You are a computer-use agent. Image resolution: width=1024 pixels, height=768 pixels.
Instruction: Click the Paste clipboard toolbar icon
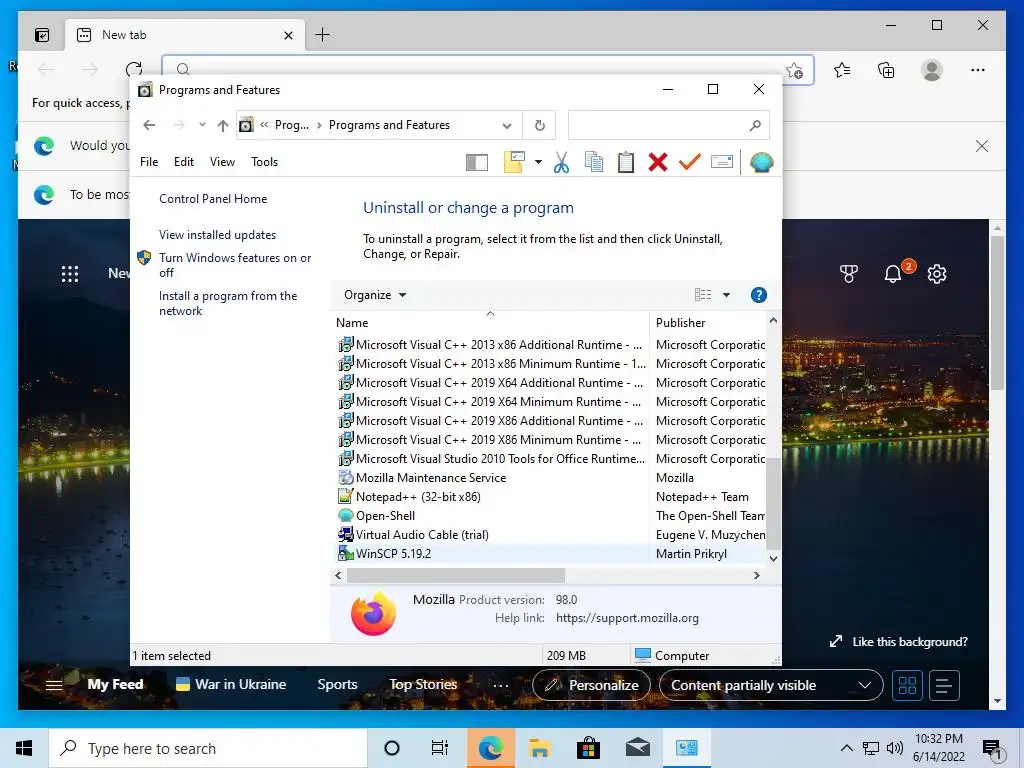tap(626, 162)
